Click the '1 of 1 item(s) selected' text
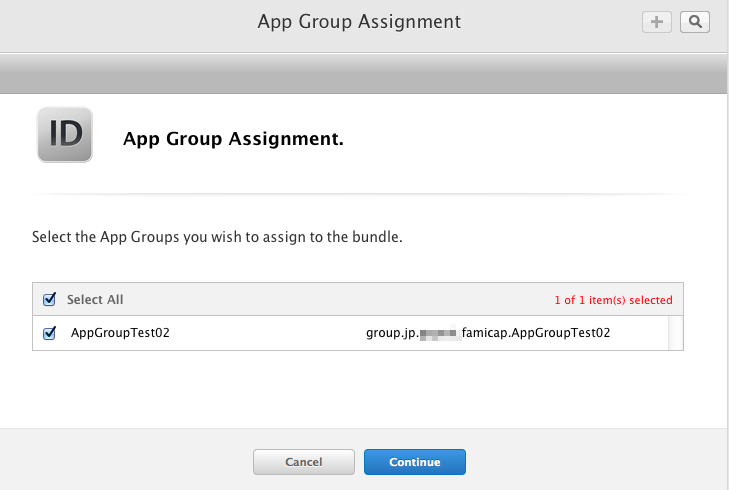The height and width of the screenshot is (490, 729). pos(613,300)
